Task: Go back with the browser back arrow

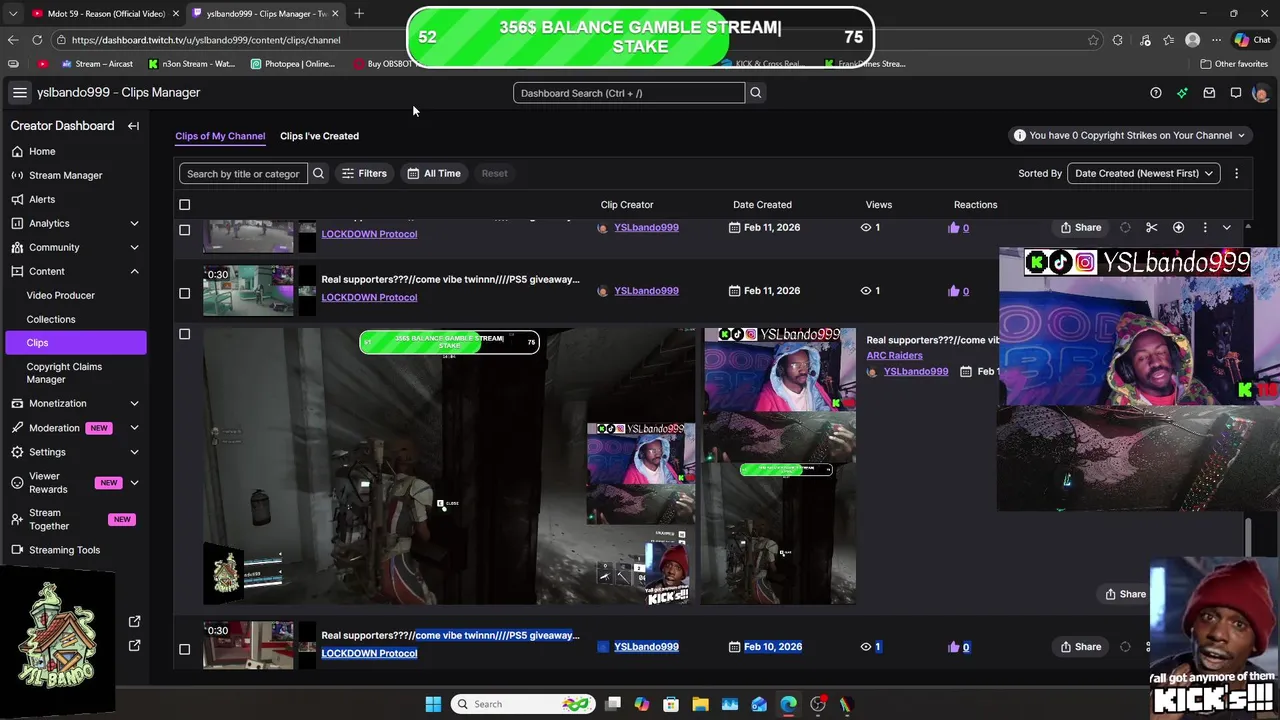Action: click(x=13, y=40)
